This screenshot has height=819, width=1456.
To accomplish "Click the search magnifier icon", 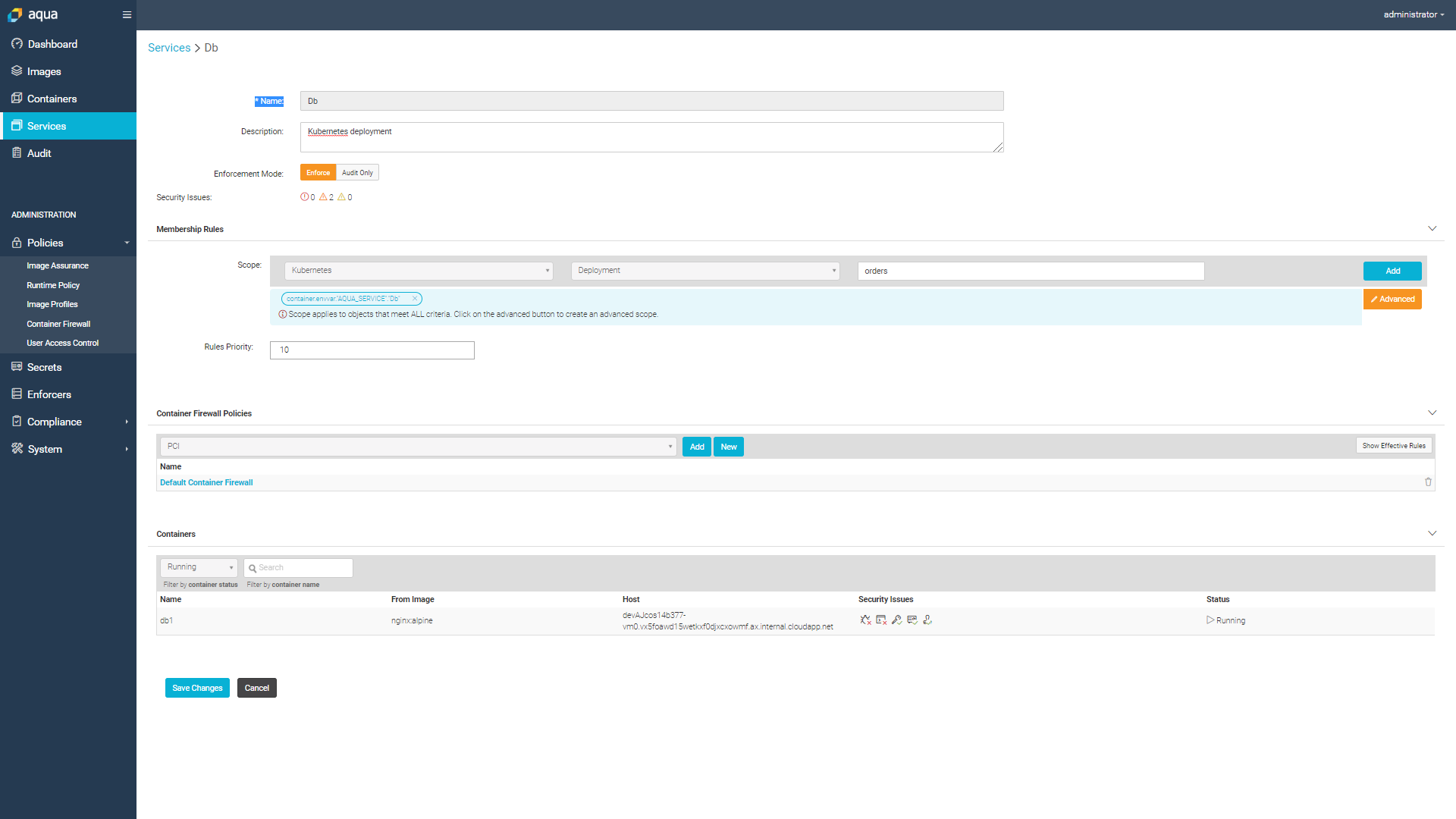I will (253, 568).
